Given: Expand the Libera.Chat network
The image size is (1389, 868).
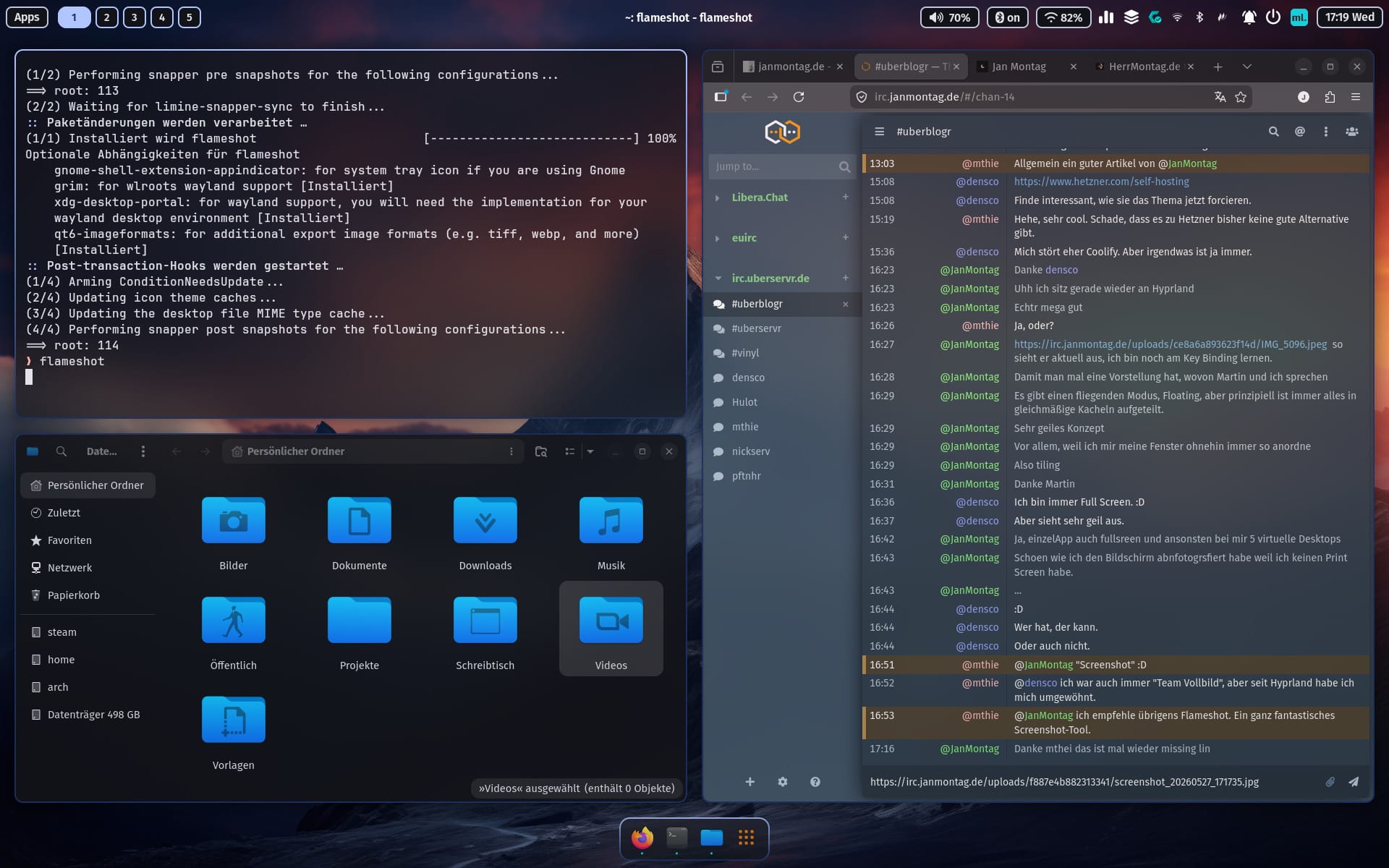Looking at the screenshot, I should (718, 197).
